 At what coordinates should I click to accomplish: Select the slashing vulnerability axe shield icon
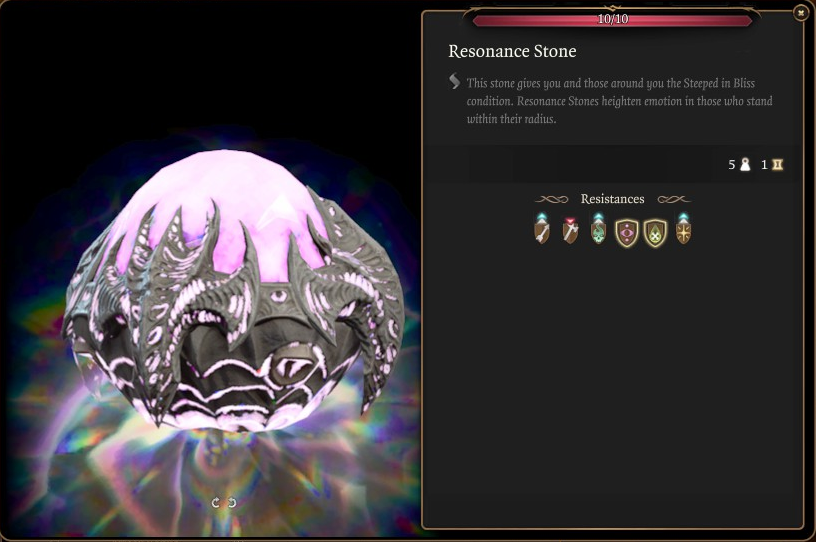pos(570,230)
